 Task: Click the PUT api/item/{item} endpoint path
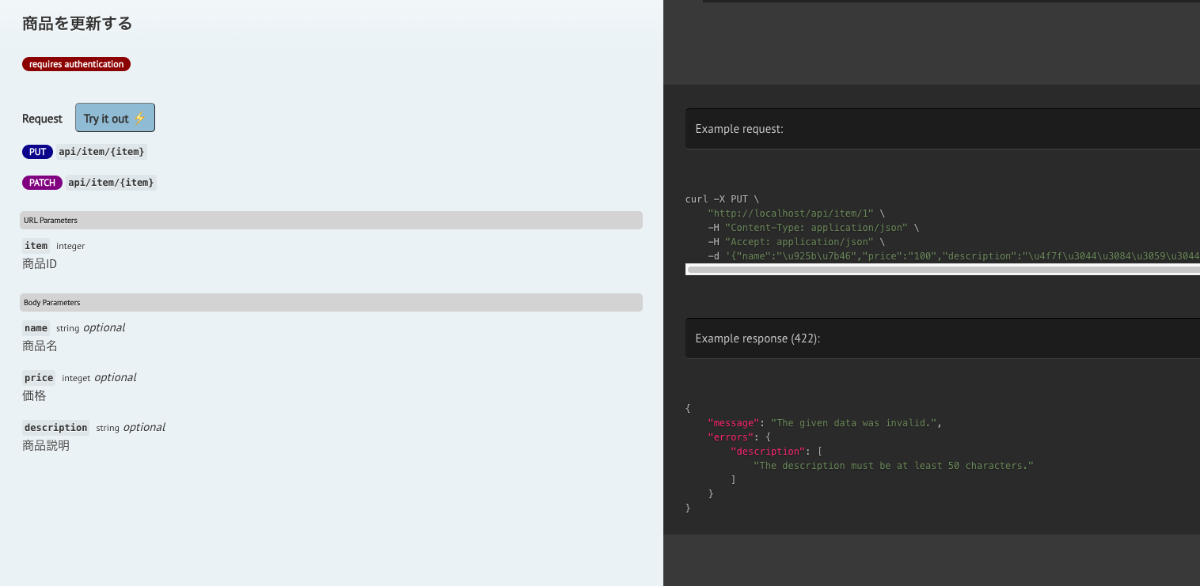(103, 152)
